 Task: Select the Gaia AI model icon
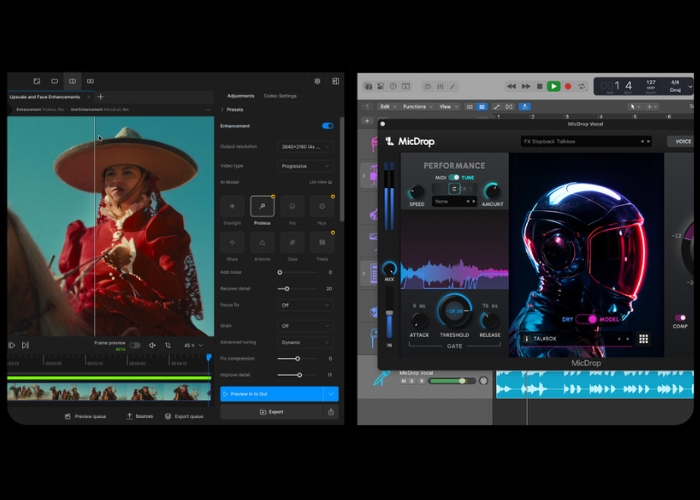[292, 242]
